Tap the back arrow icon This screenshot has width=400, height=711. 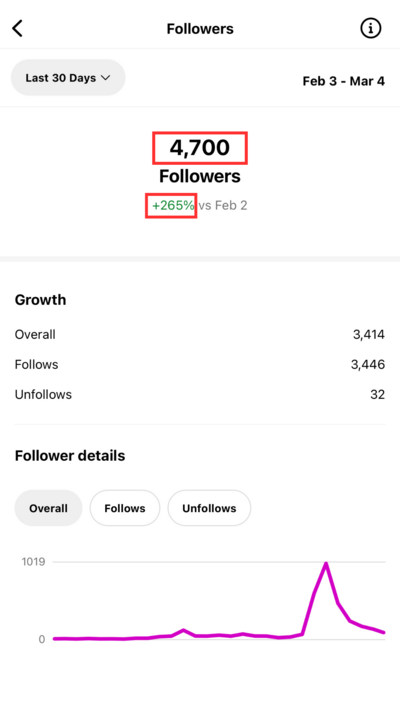pos(17,29)
